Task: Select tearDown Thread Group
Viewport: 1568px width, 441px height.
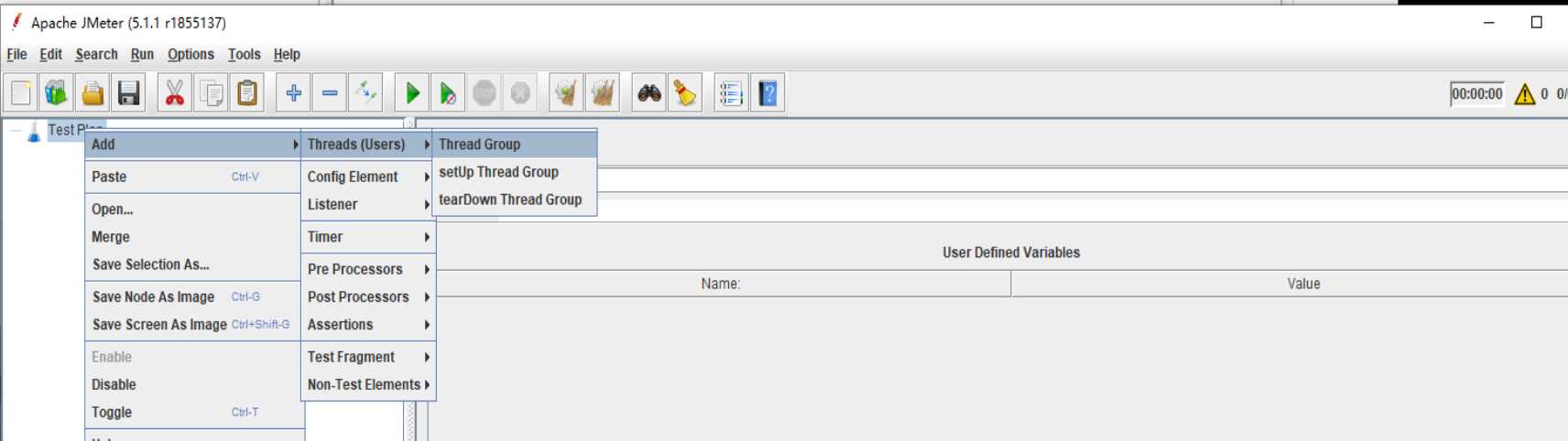Action: tap(515, 199)
